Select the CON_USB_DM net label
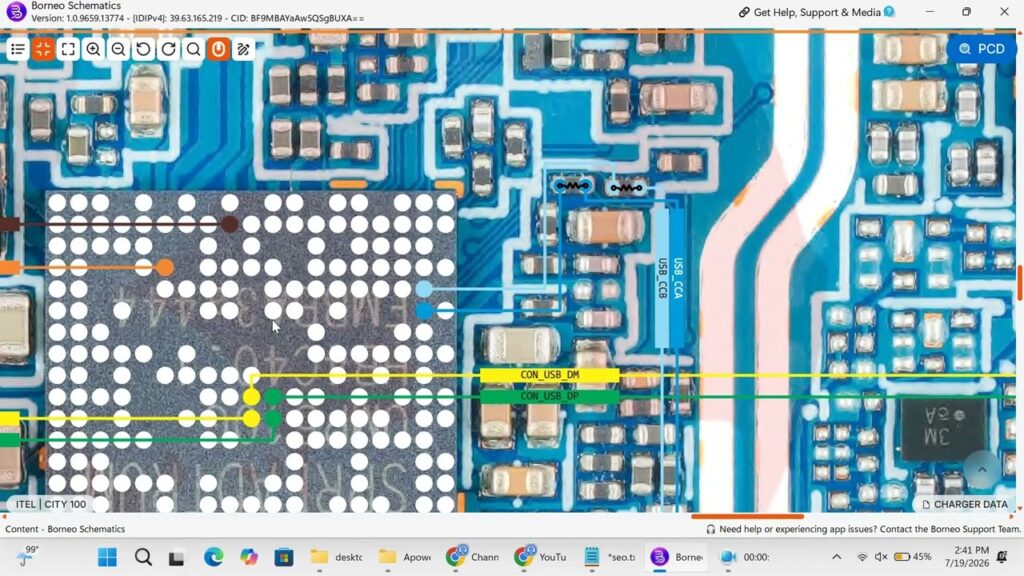 (x=550, y=375)
